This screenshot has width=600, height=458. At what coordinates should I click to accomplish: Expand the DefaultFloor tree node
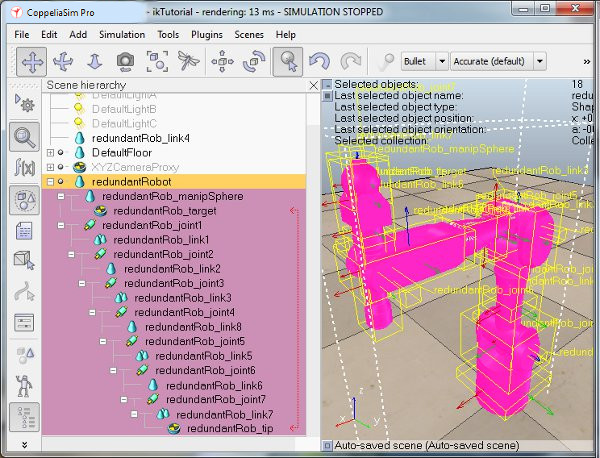(x=50, y=153)
